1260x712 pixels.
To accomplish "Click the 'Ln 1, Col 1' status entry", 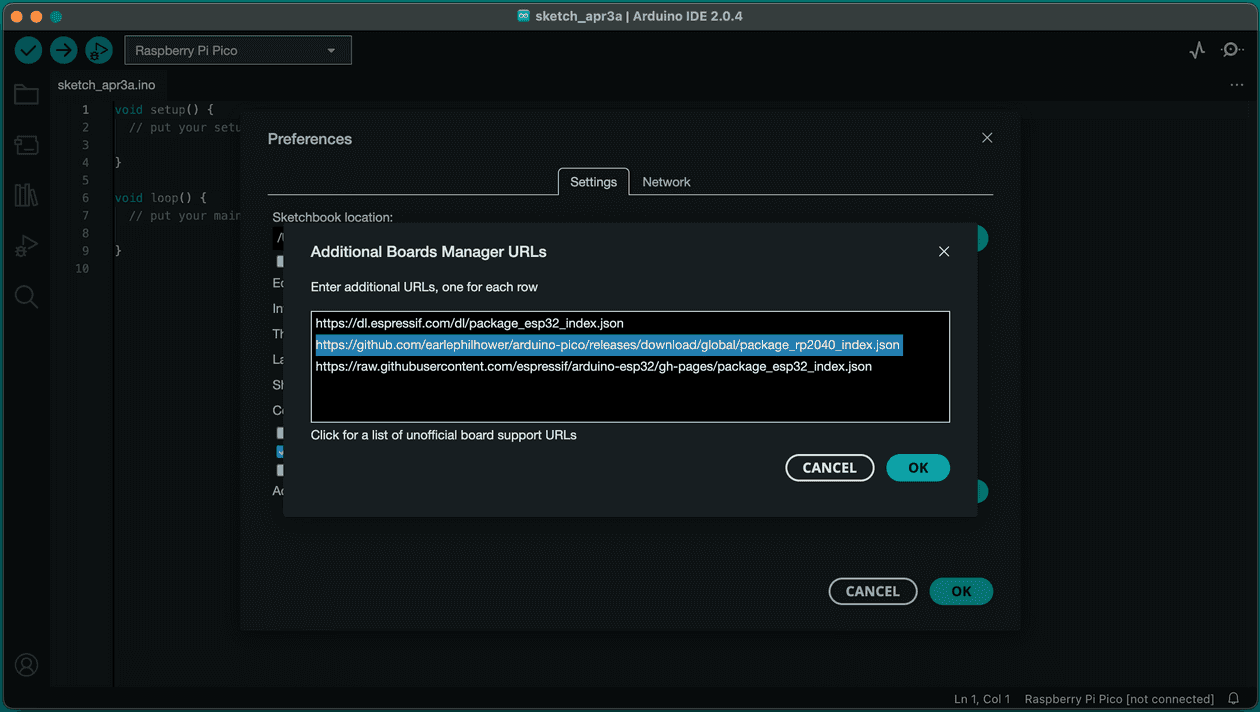I will 982,699.
